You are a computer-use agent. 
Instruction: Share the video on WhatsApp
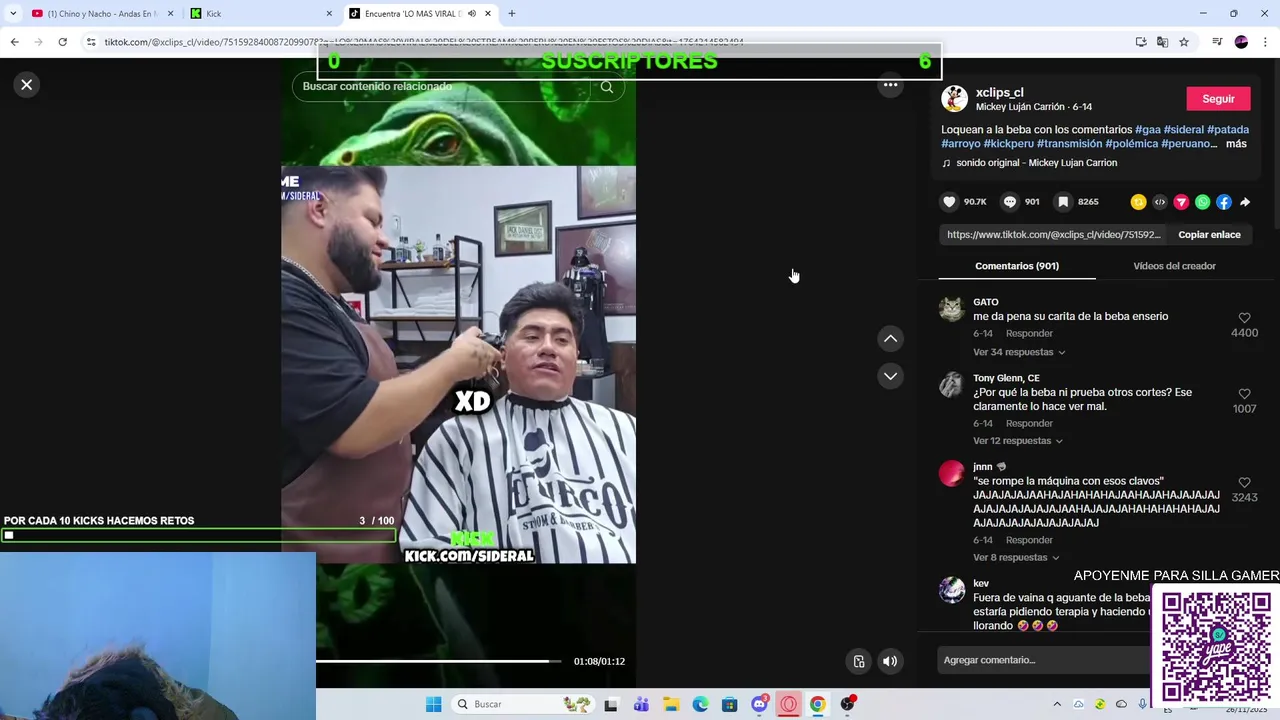[1203, 202]
